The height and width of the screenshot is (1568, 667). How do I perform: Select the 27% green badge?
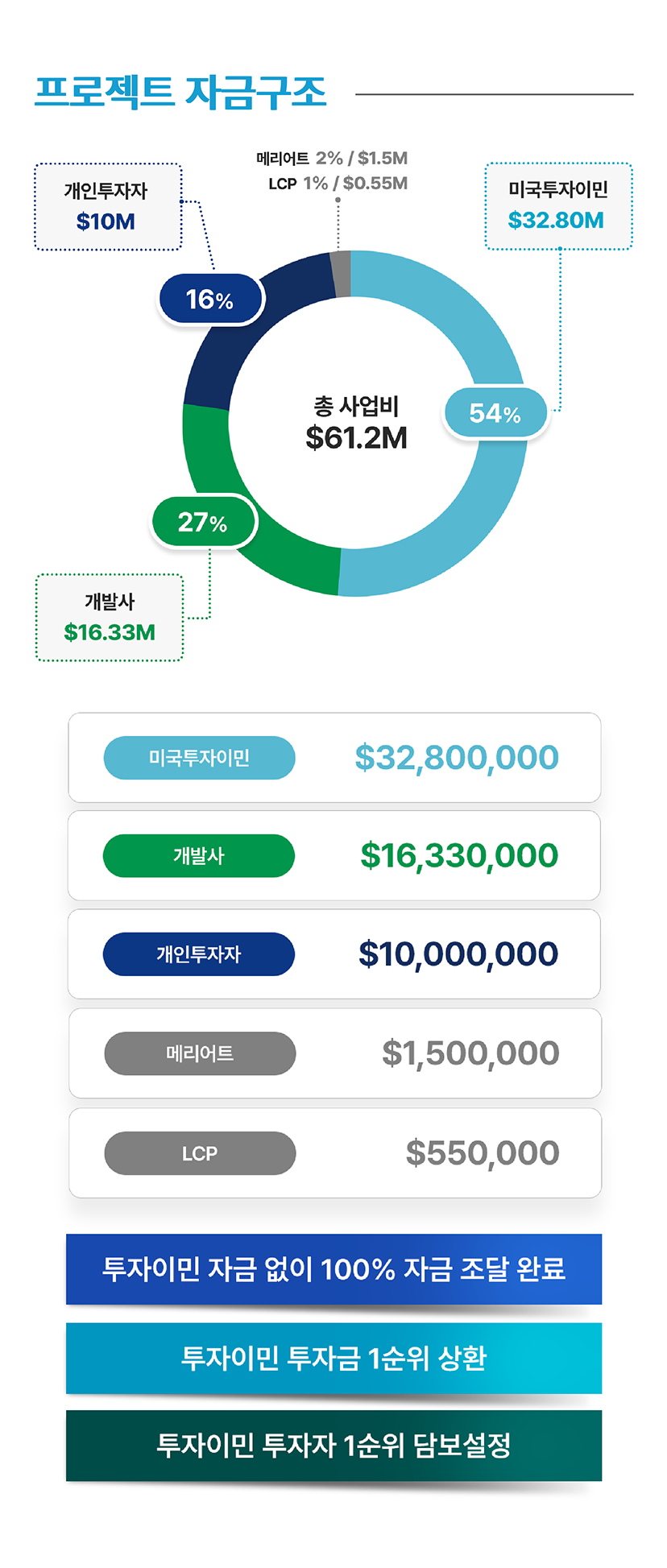pyautogui.click(x=203, y=523)
